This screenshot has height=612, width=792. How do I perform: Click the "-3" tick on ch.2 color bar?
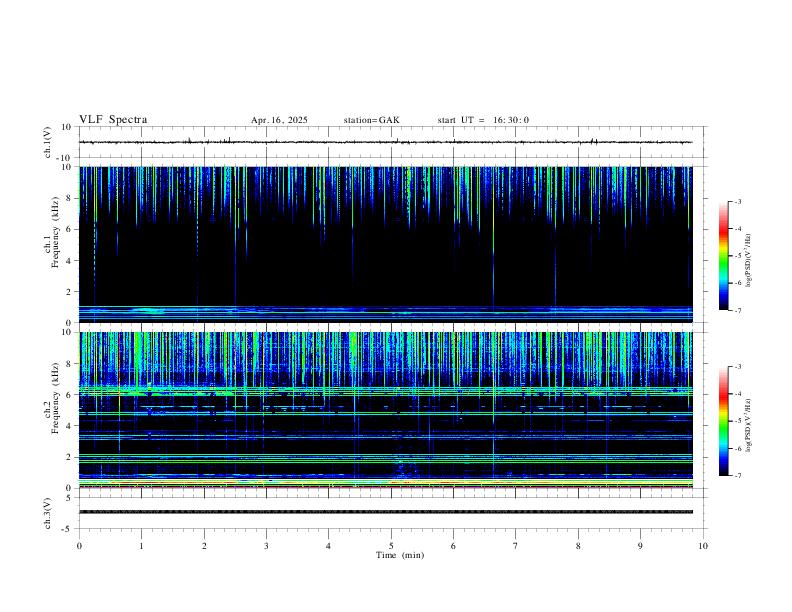[x=738, y=367]
